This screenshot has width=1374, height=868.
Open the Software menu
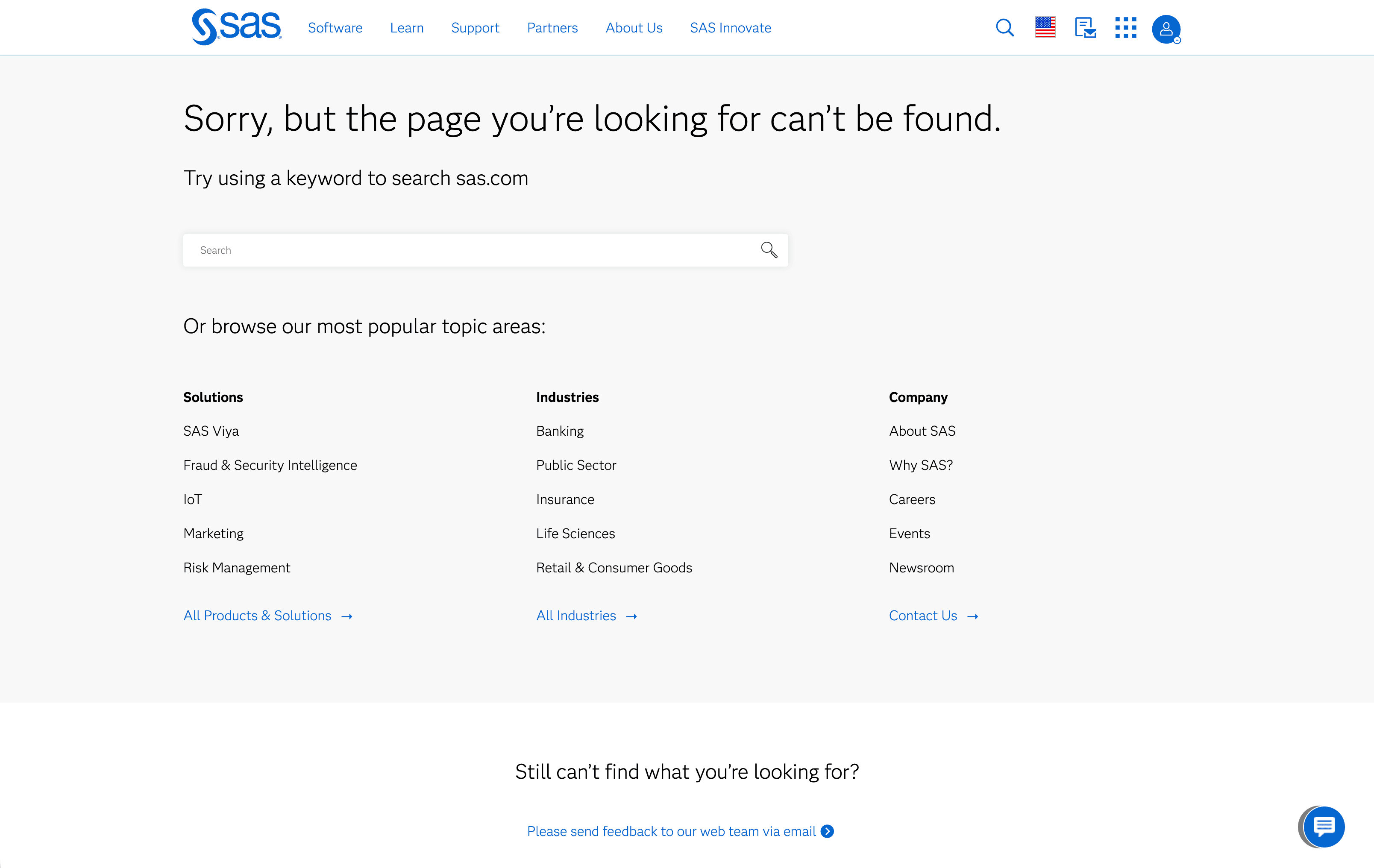tap(335, 28)
